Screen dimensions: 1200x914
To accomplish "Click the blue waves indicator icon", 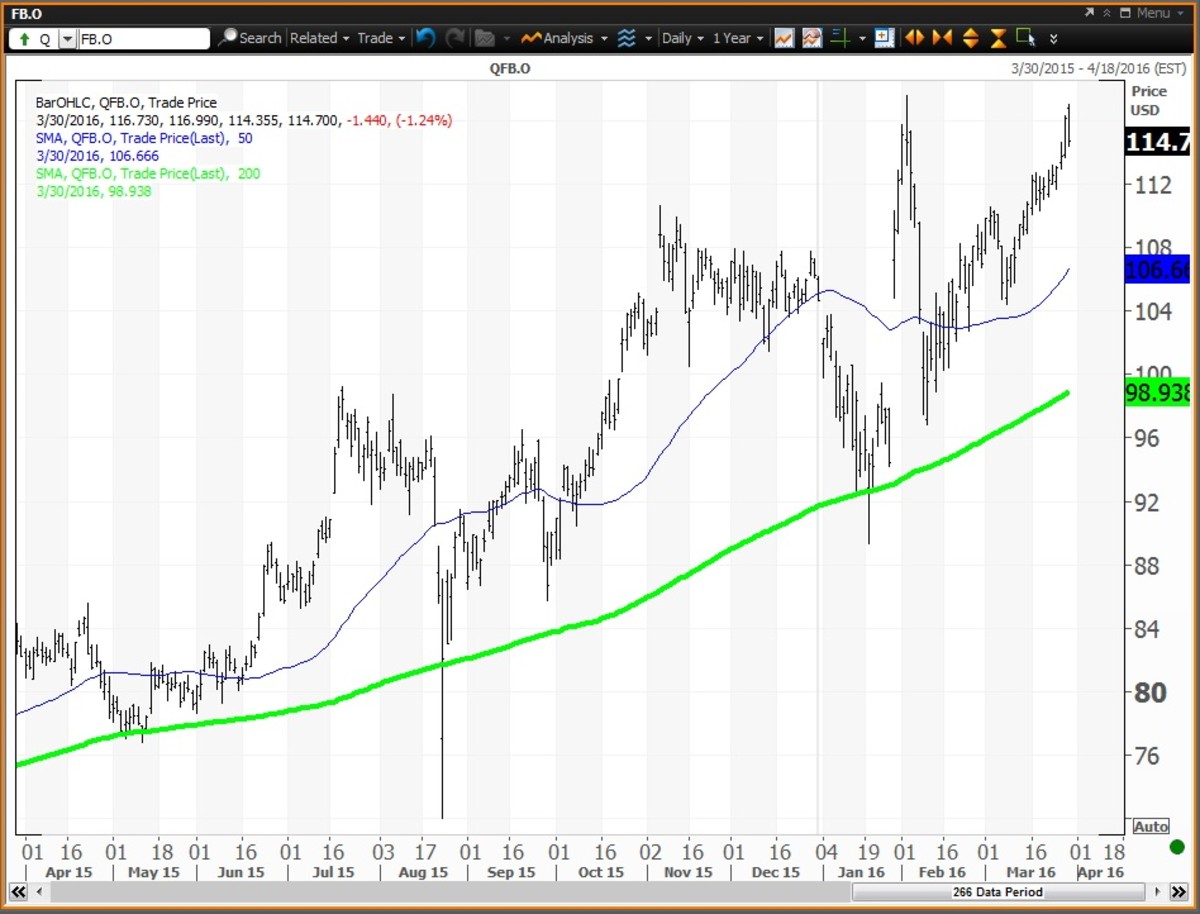I will 627,38.
